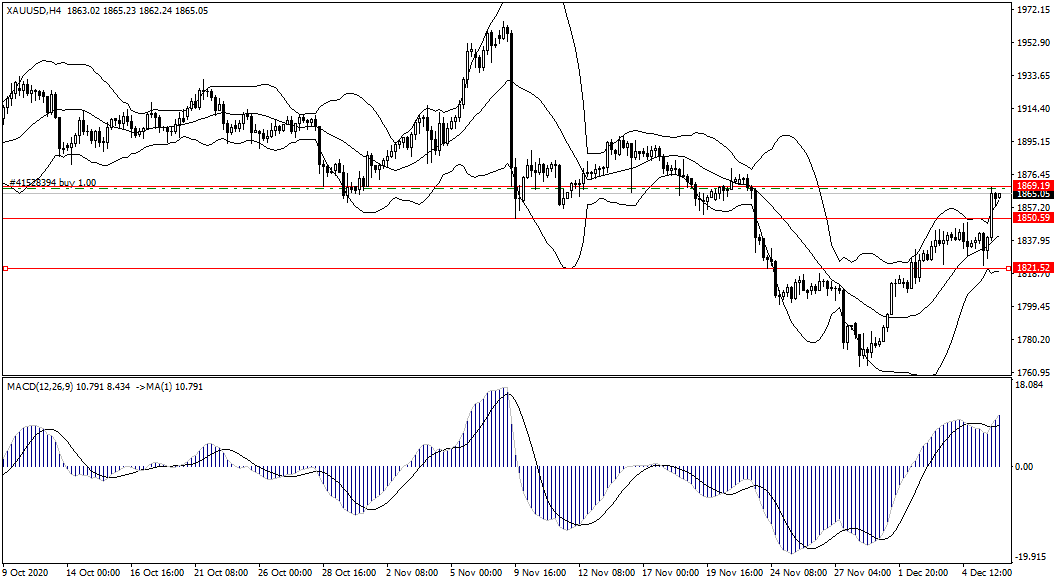Click the black 1865.05 current price tag
The width and height of the screenshot is (1057, 584).
tap(1031, 195)
